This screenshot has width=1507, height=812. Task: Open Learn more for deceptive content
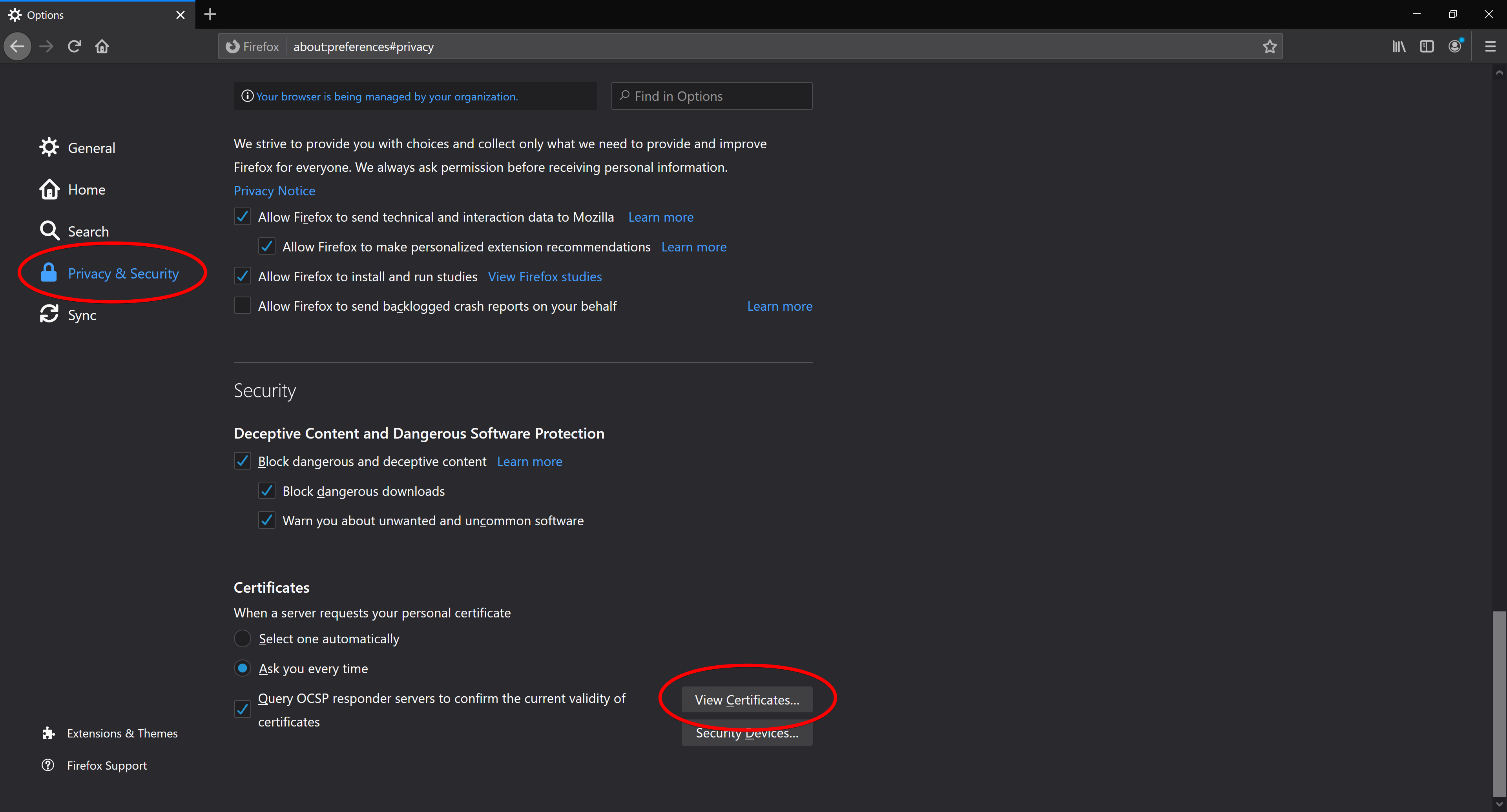click(x=529, y=461)
